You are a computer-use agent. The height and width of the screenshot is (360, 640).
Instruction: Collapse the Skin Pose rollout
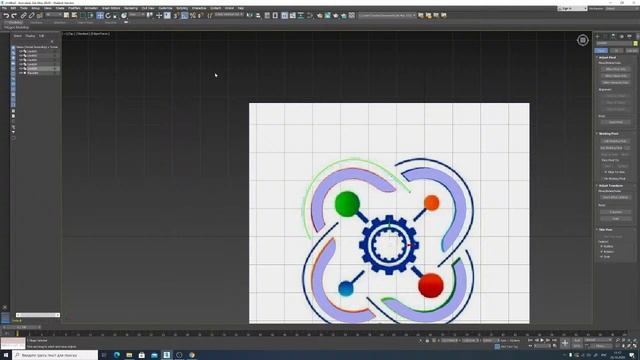[606, 229]
